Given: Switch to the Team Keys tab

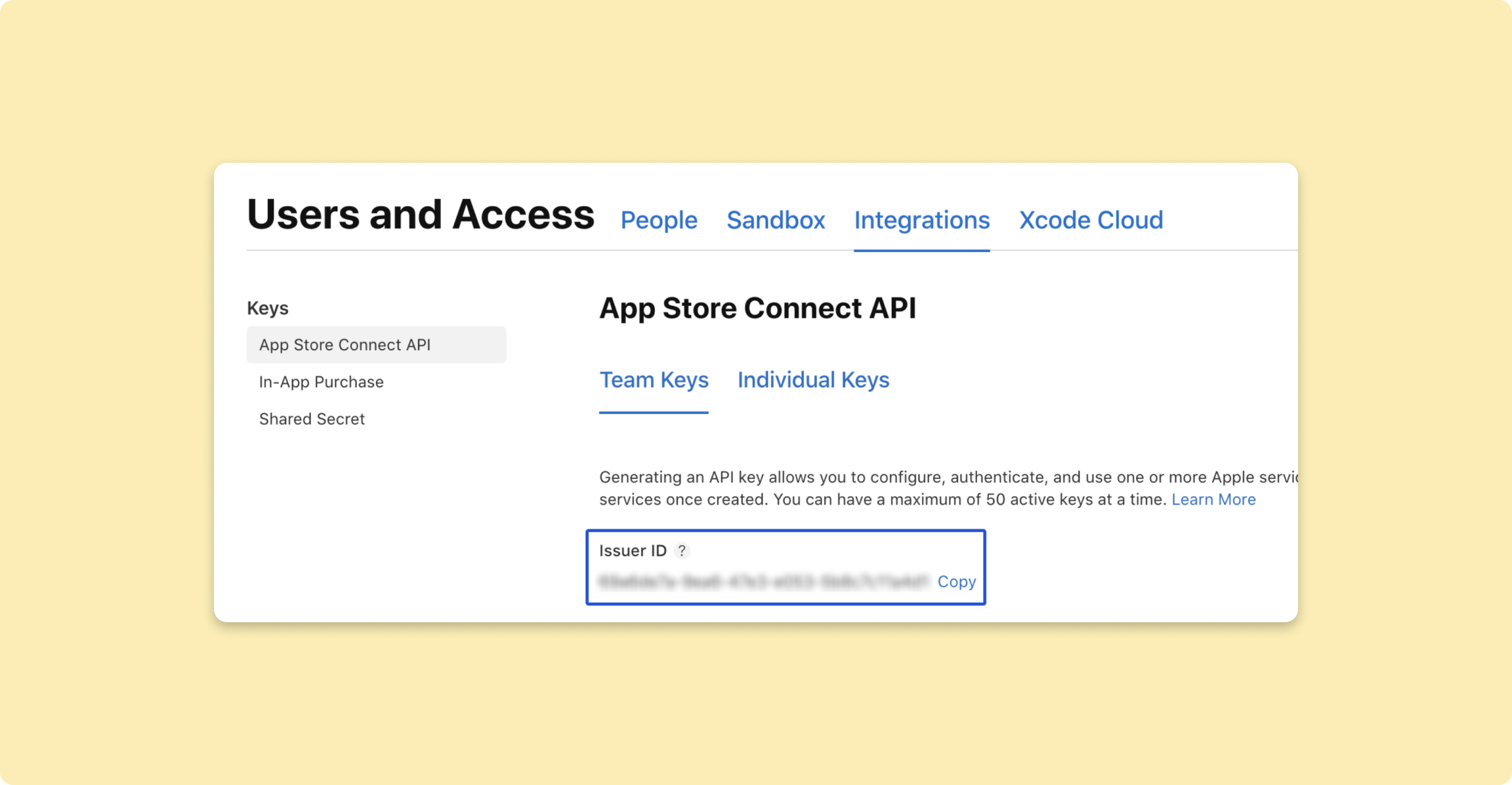Looking at the screenshot, I should (654, 380).
